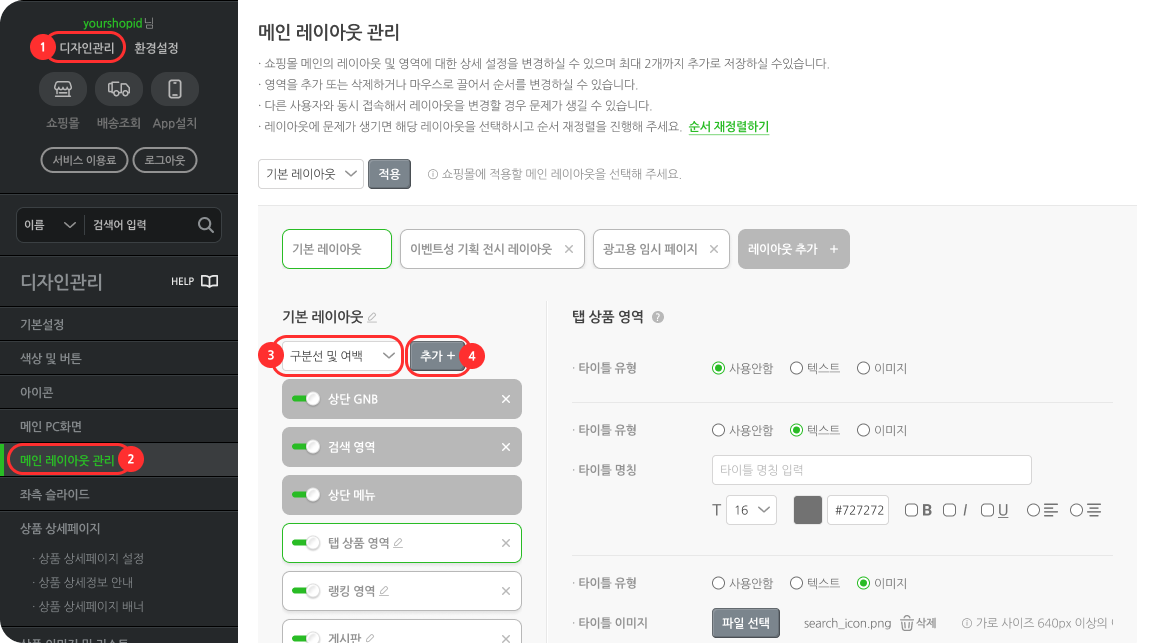Toggle the 상단 GNB switch
This screenshot has width=1157, height=643.
coord(305,399)
